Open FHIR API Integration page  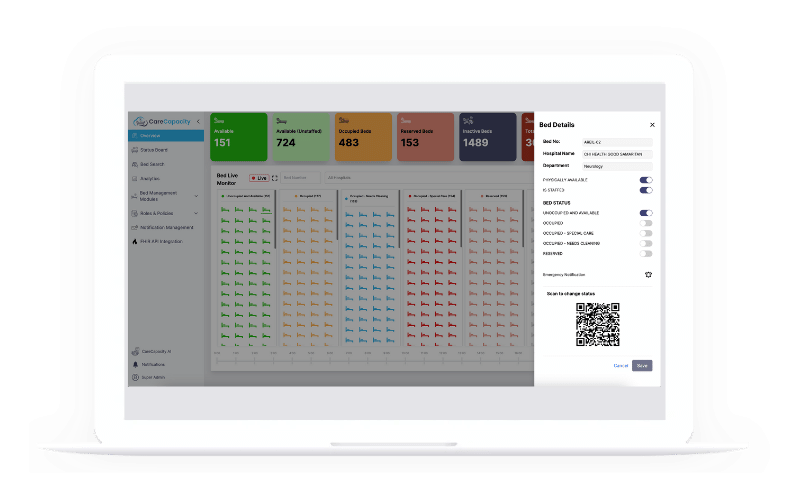click(160, 241)
